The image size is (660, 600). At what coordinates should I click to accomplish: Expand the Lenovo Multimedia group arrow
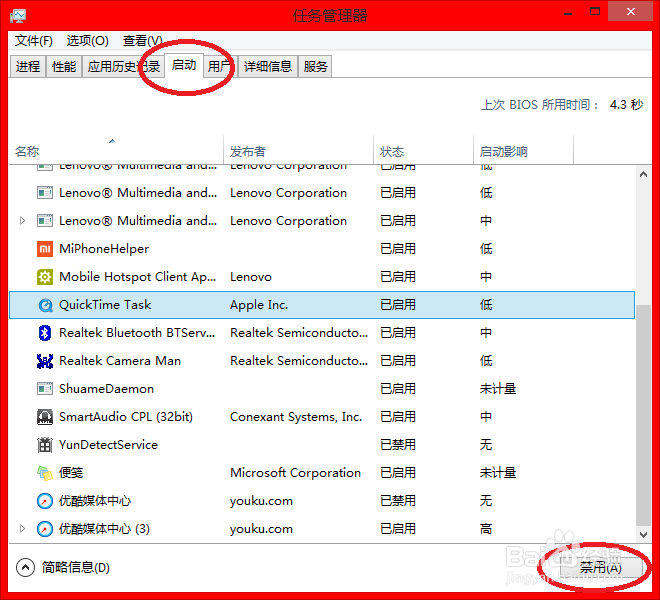click(x=22, y=221)
